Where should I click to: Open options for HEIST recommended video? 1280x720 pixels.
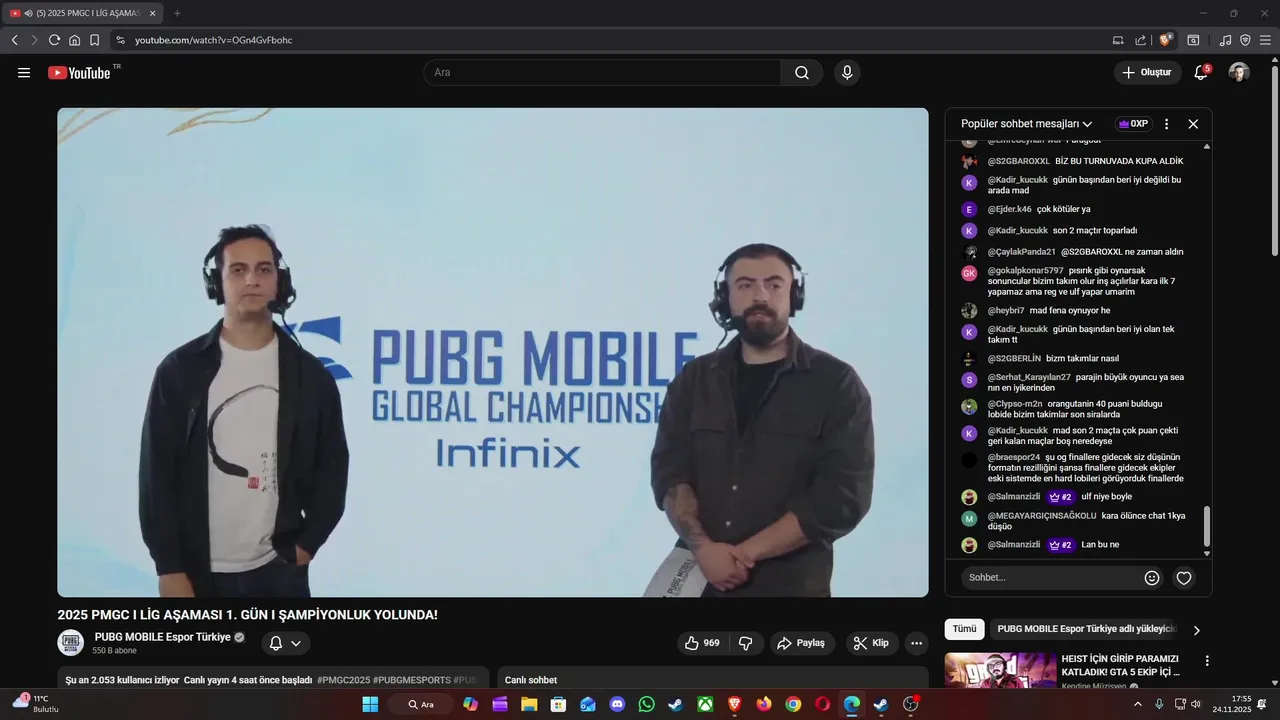[1207, 661]
